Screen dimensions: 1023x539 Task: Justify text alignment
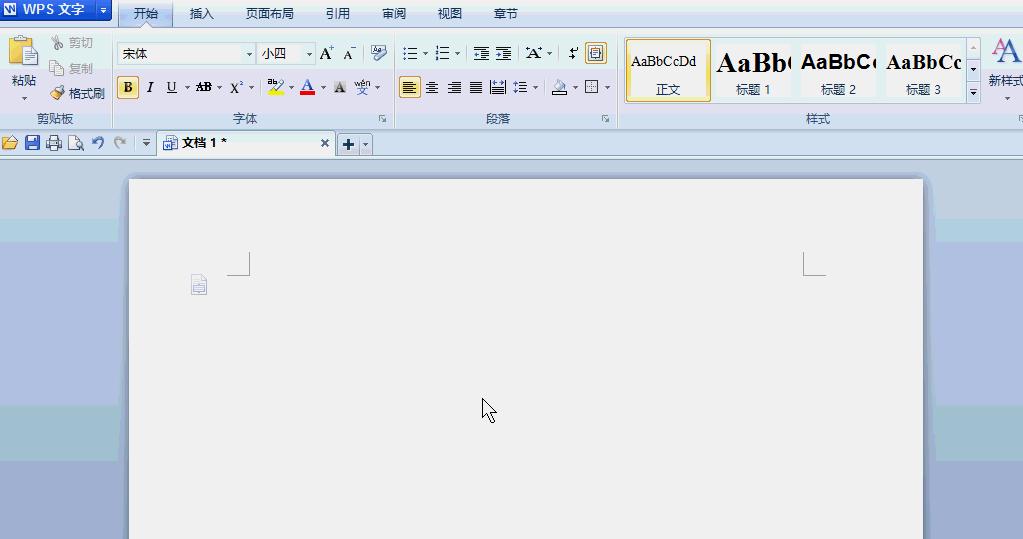pyautogui.click(x=476, y=87)
